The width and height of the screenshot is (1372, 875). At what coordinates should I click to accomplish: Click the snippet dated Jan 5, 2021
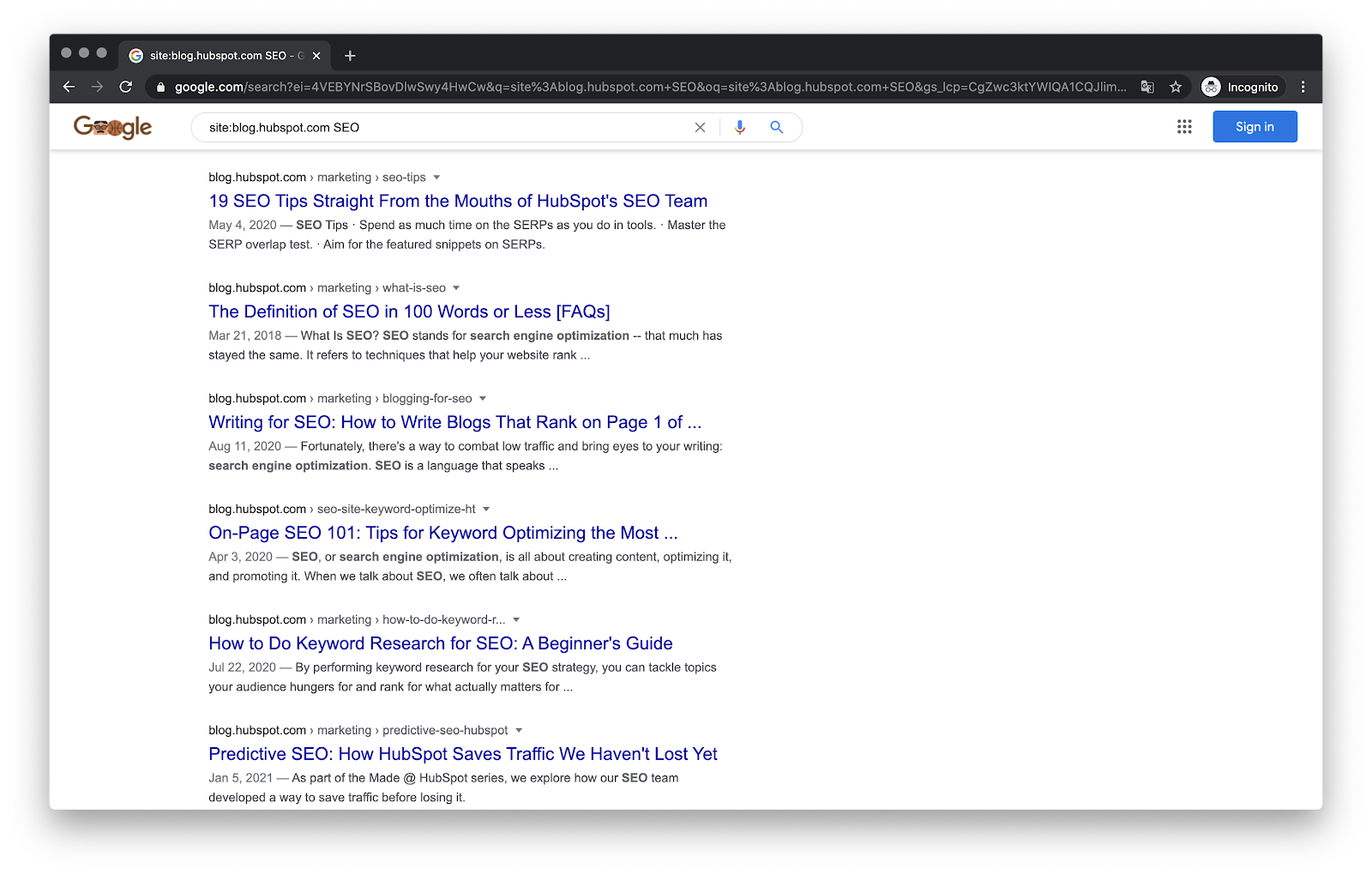tap(443, 788)
